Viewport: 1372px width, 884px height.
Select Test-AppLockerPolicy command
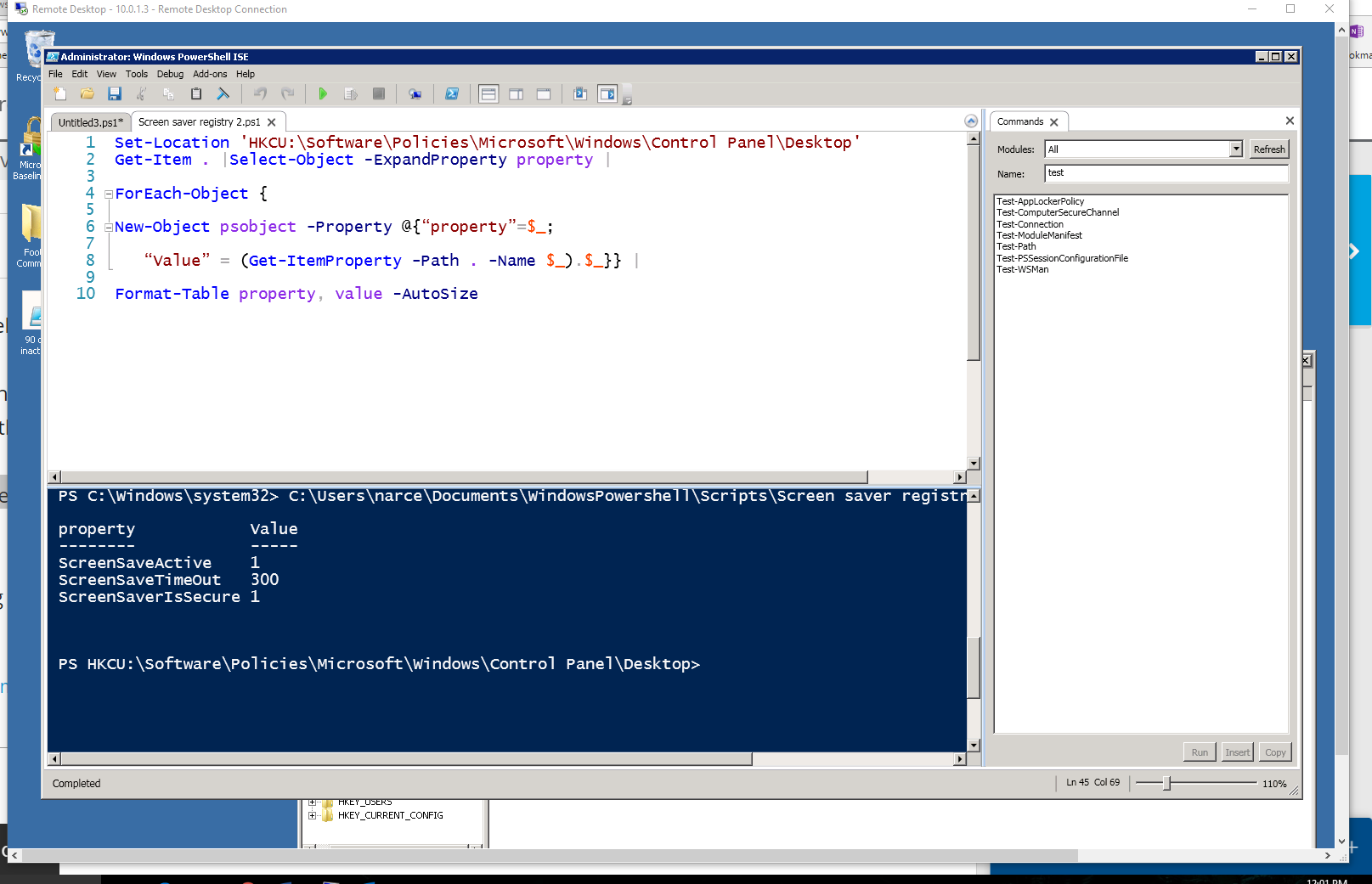(x=1041, y=201)
